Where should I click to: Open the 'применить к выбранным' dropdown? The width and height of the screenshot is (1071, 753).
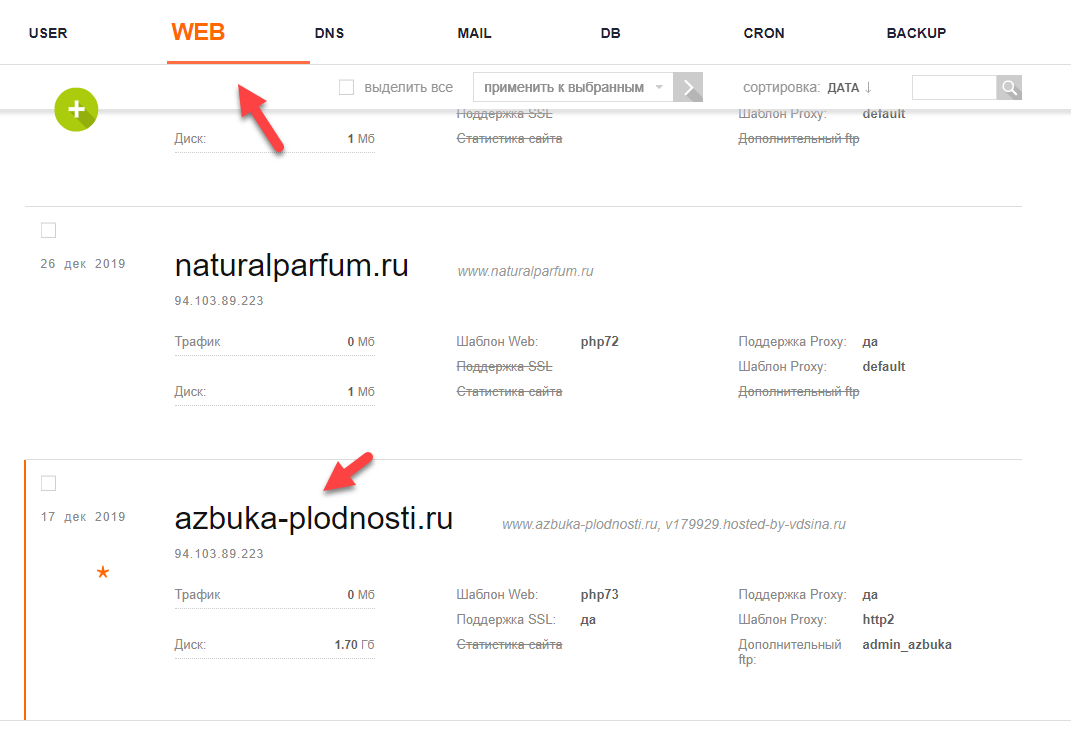573,87
